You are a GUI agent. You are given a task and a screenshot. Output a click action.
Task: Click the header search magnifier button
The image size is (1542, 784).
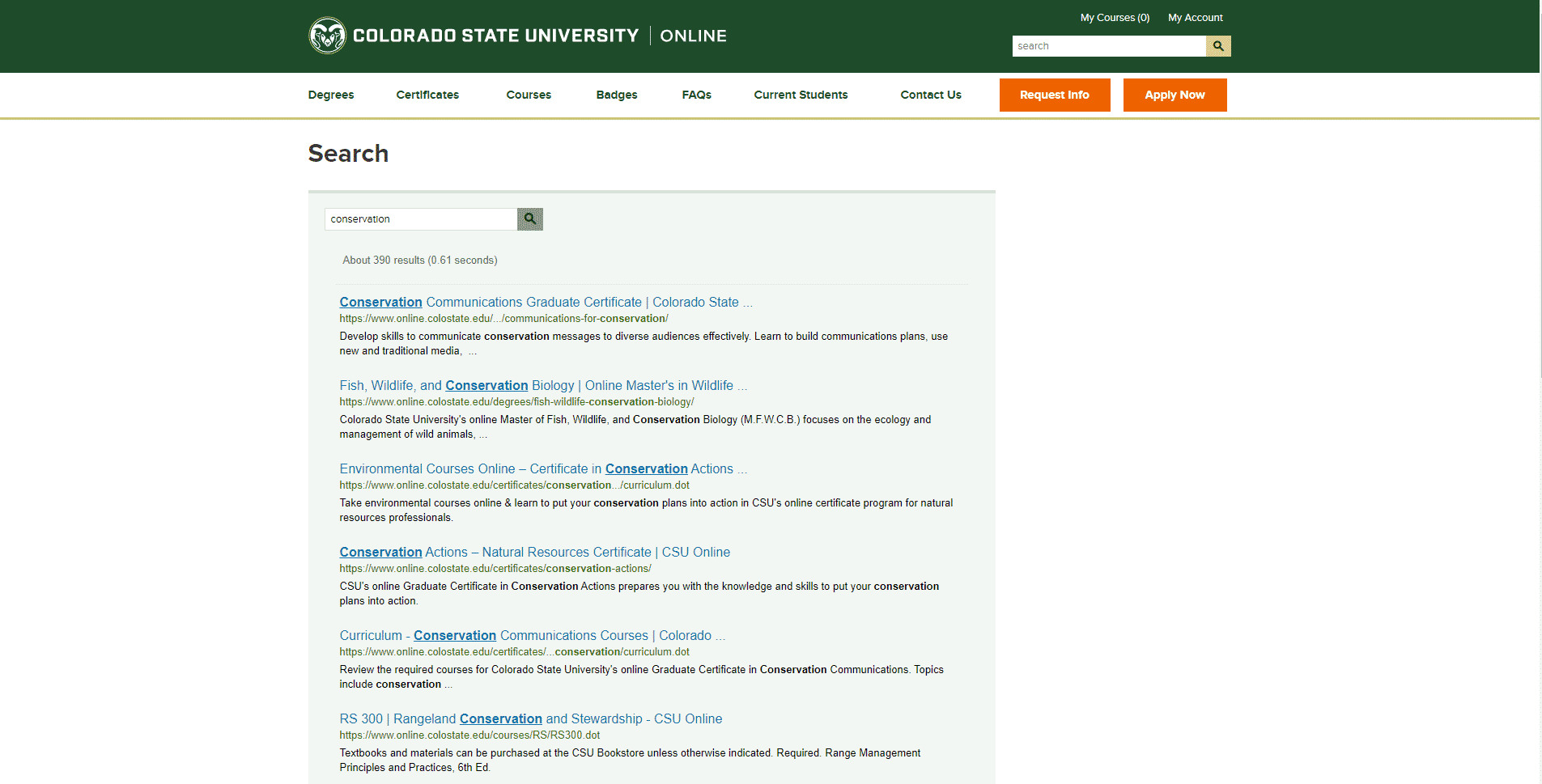[1218, 46]
